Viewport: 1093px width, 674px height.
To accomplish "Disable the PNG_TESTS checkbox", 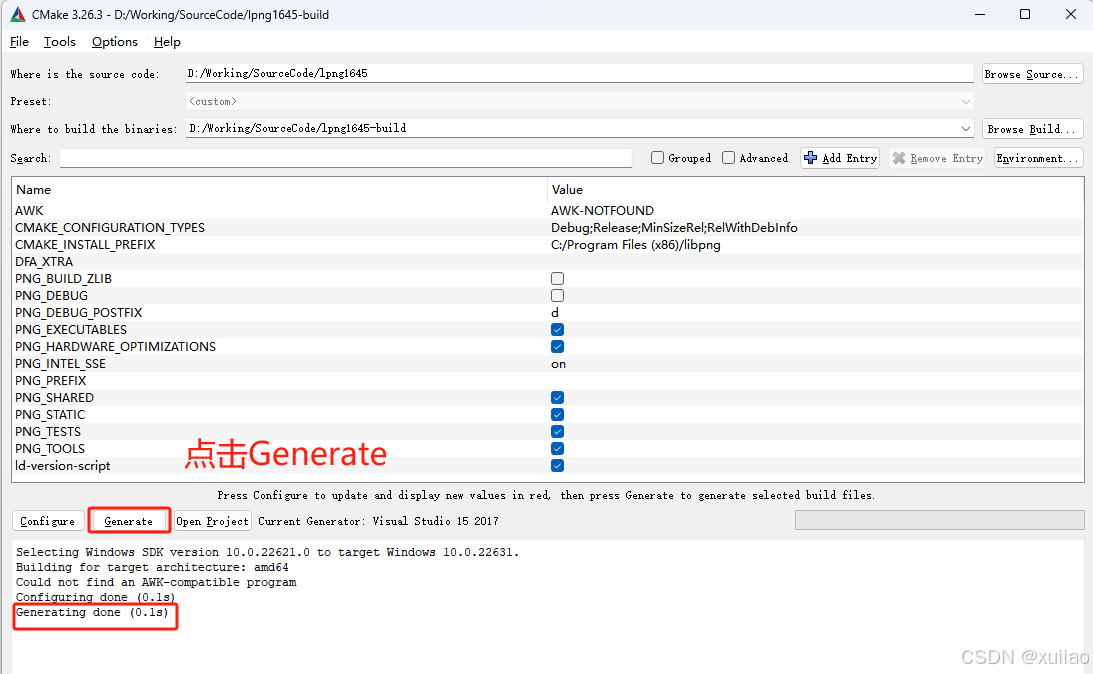I will pos(557,431).
